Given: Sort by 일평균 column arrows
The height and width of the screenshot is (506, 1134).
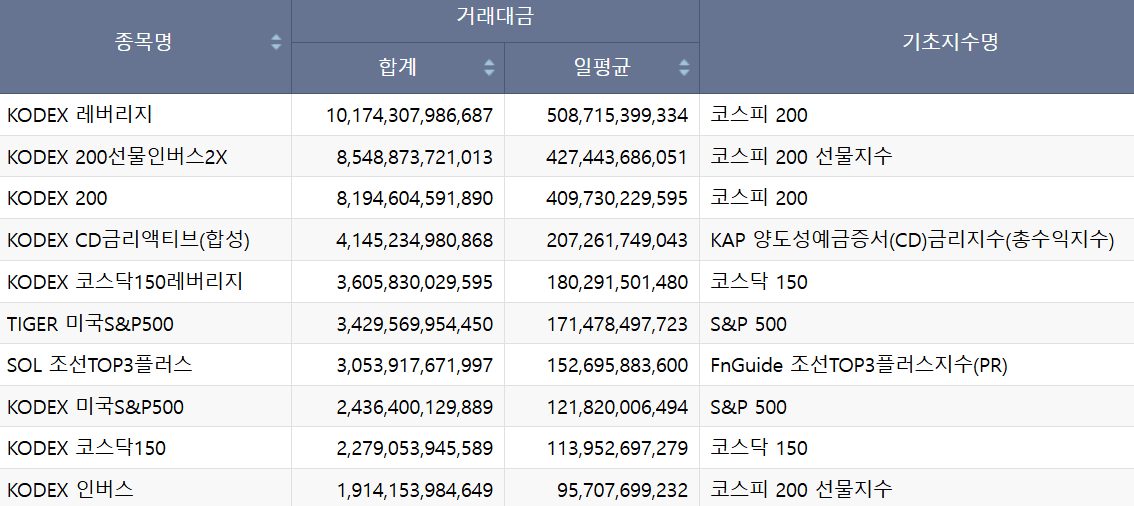Looking at the screenshot, I should 684,68.
